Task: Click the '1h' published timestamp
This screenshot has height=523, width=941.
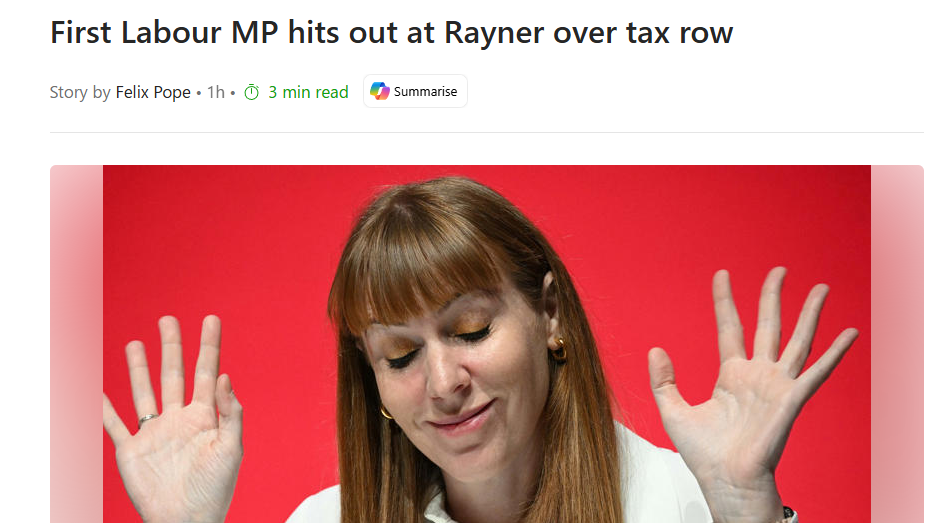Action: coord(215,92)
